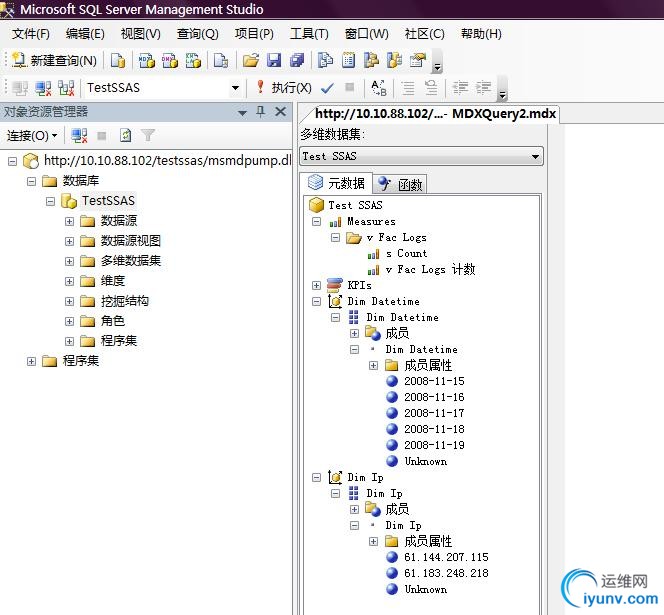The height and width of the screenshot is (615, 664).
Task: Select the 2008-11-17 member
Action: pos(434,413)
